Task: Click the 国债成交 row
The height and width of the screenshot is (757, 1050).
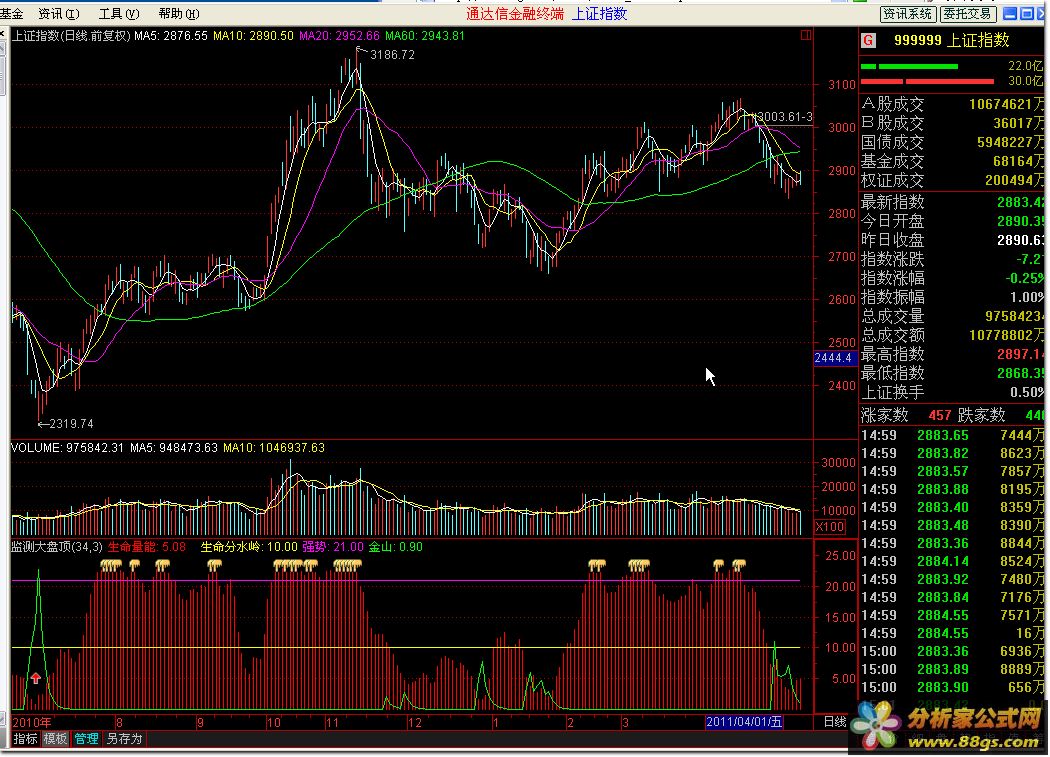Action: [x=952, y=142]
